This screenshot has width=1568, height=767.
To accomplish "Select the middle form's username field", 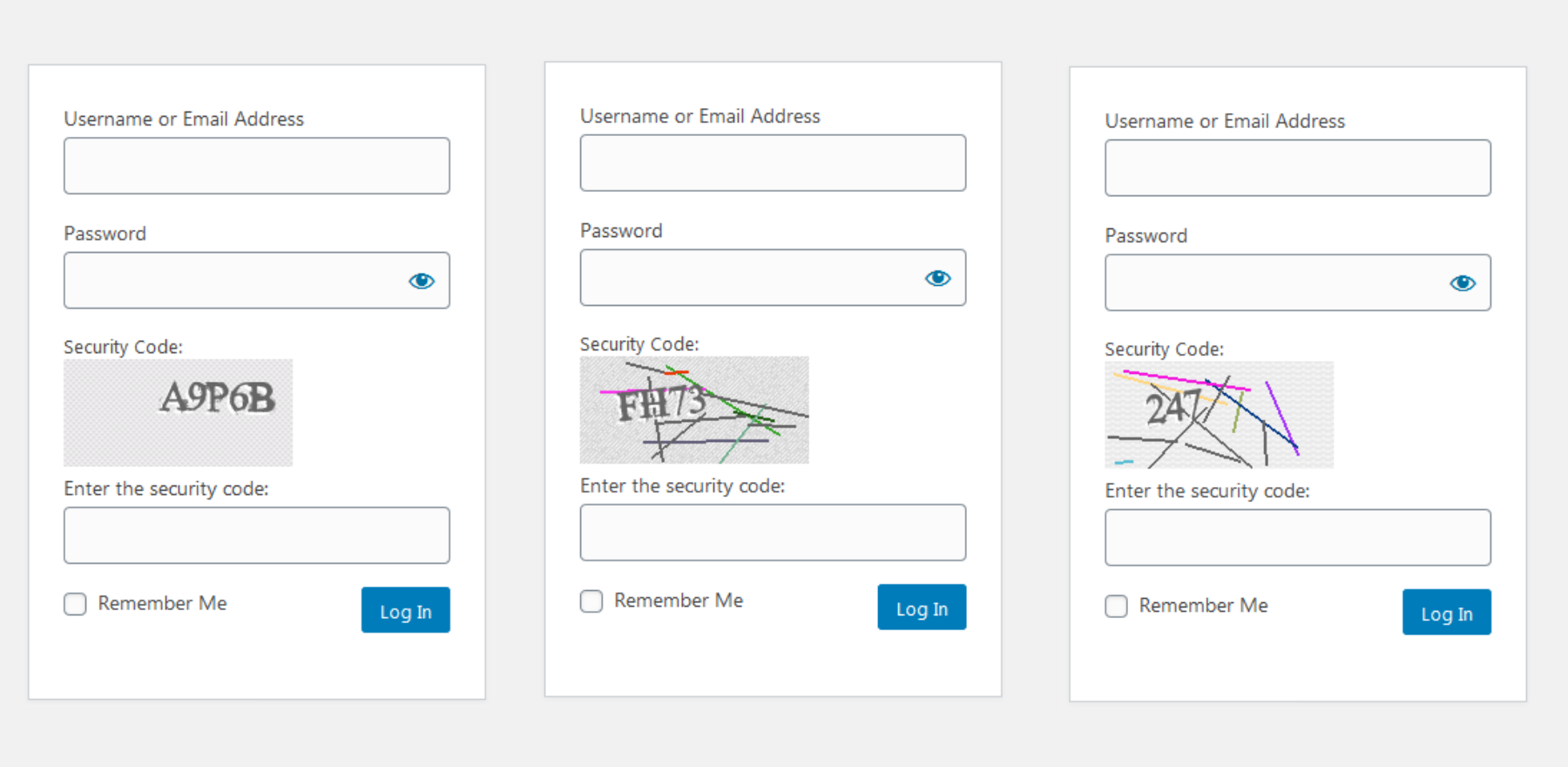I will [x=773, y=163].
